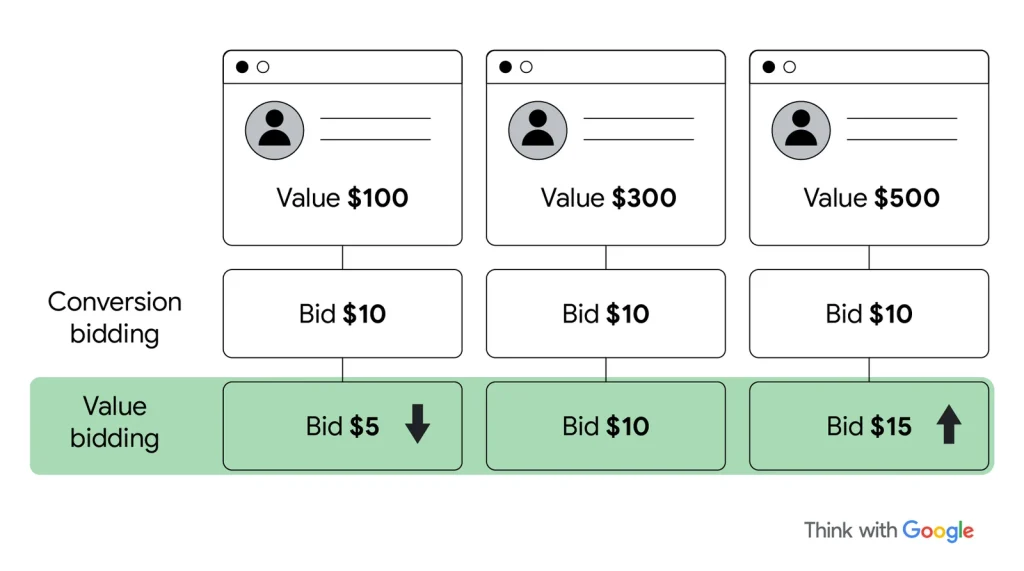Click the Conversion bidding row label
This screenshot has width=1024, height=571.
click(115, 317)
